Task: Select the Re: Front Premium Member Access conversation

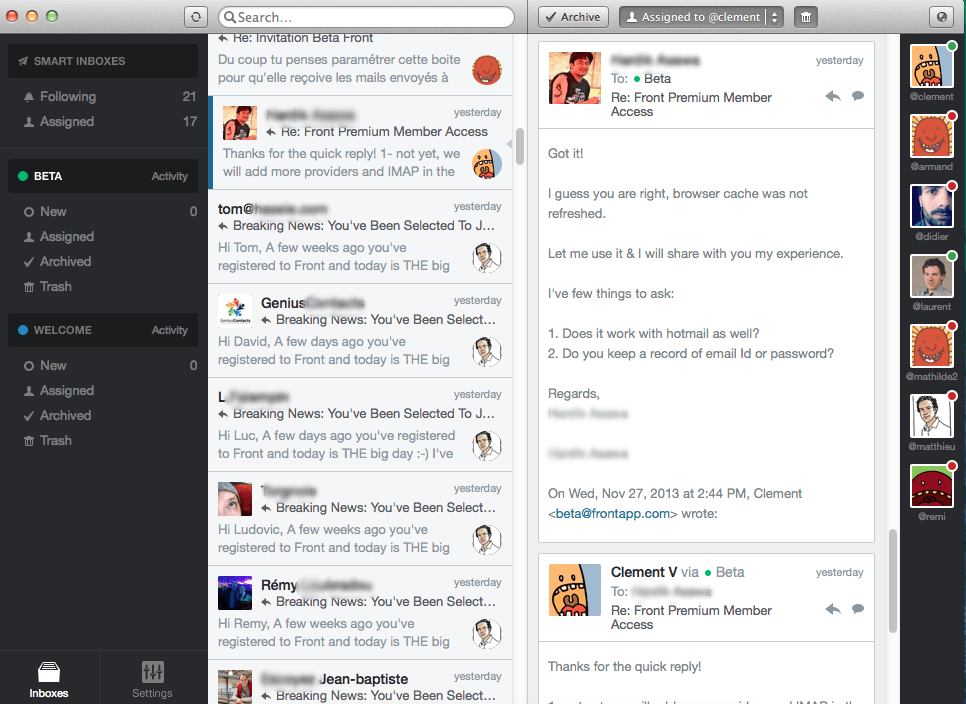Action: point(360,143)
